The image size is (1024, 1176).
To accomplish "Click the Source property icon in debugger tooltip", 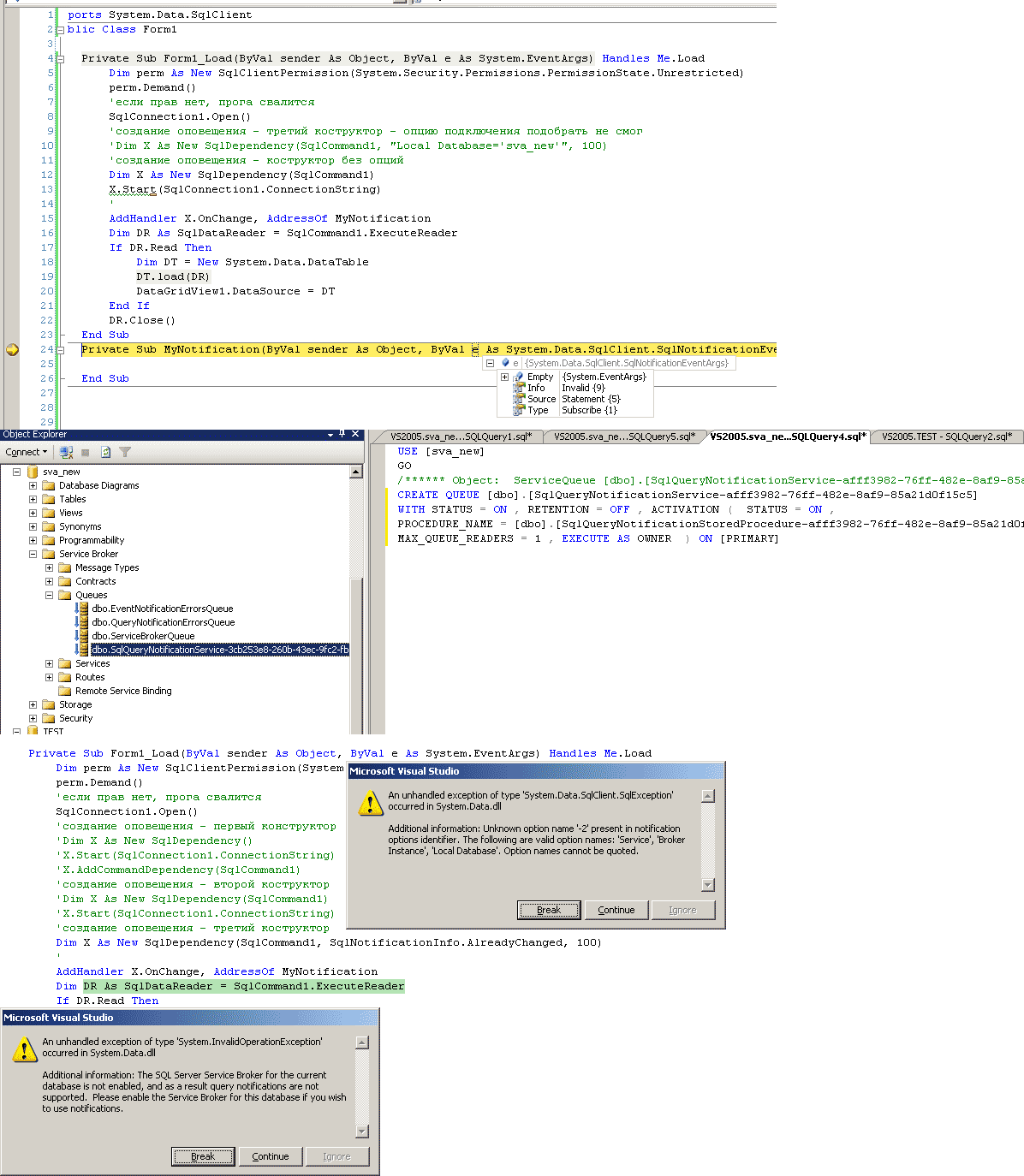I will pos(519,399).
